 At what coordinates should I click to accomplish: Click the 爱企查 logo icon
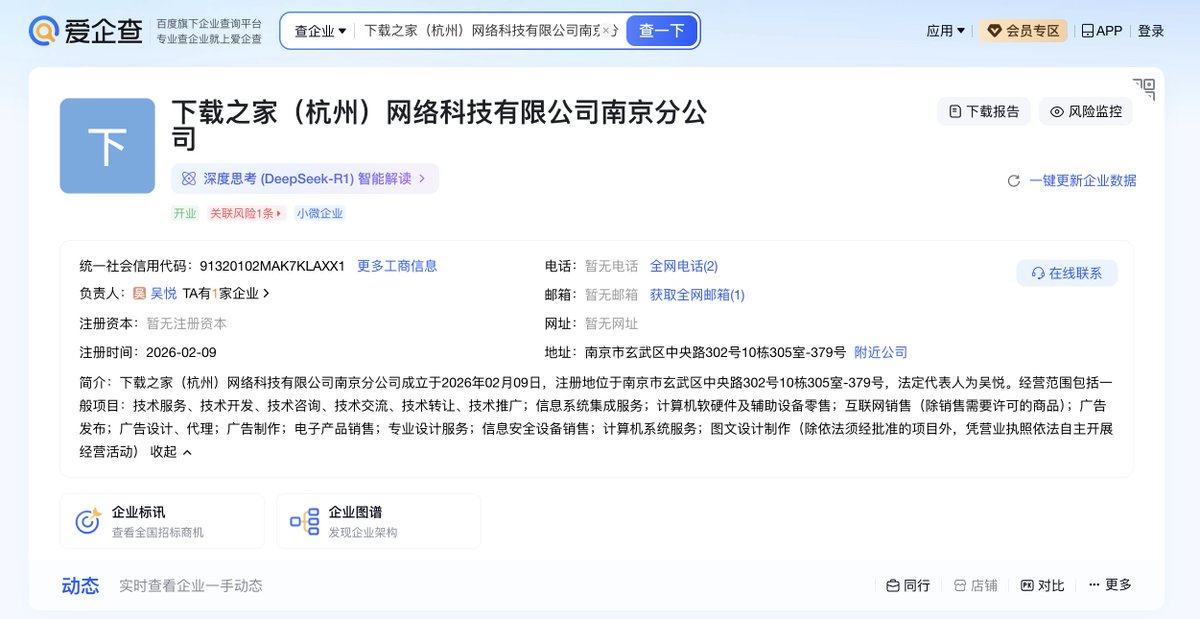44,31
